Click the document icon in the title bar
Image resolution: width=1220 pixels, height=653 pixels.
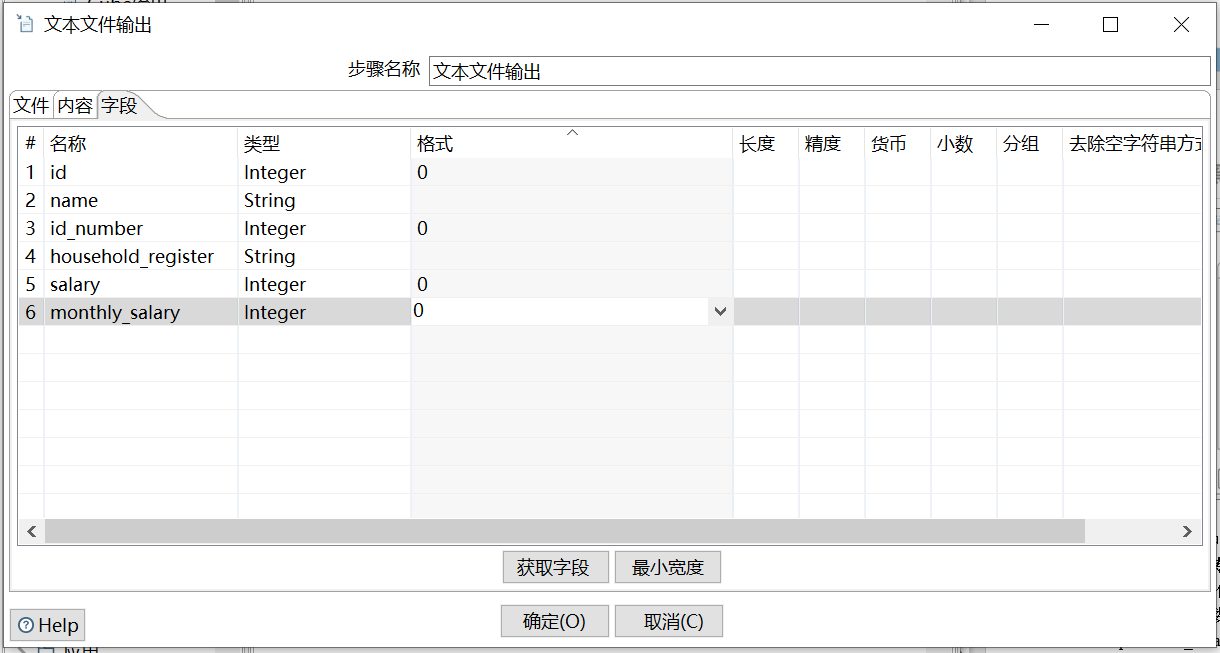(24, 24)
